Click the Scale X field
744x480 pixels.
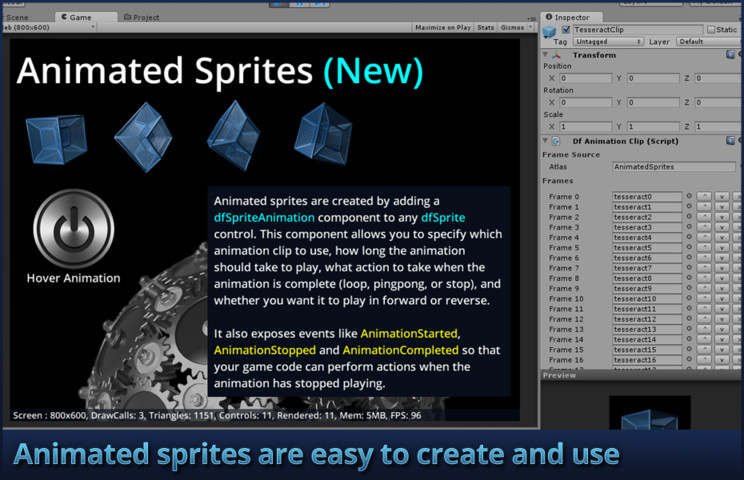[x=586, y=127]
